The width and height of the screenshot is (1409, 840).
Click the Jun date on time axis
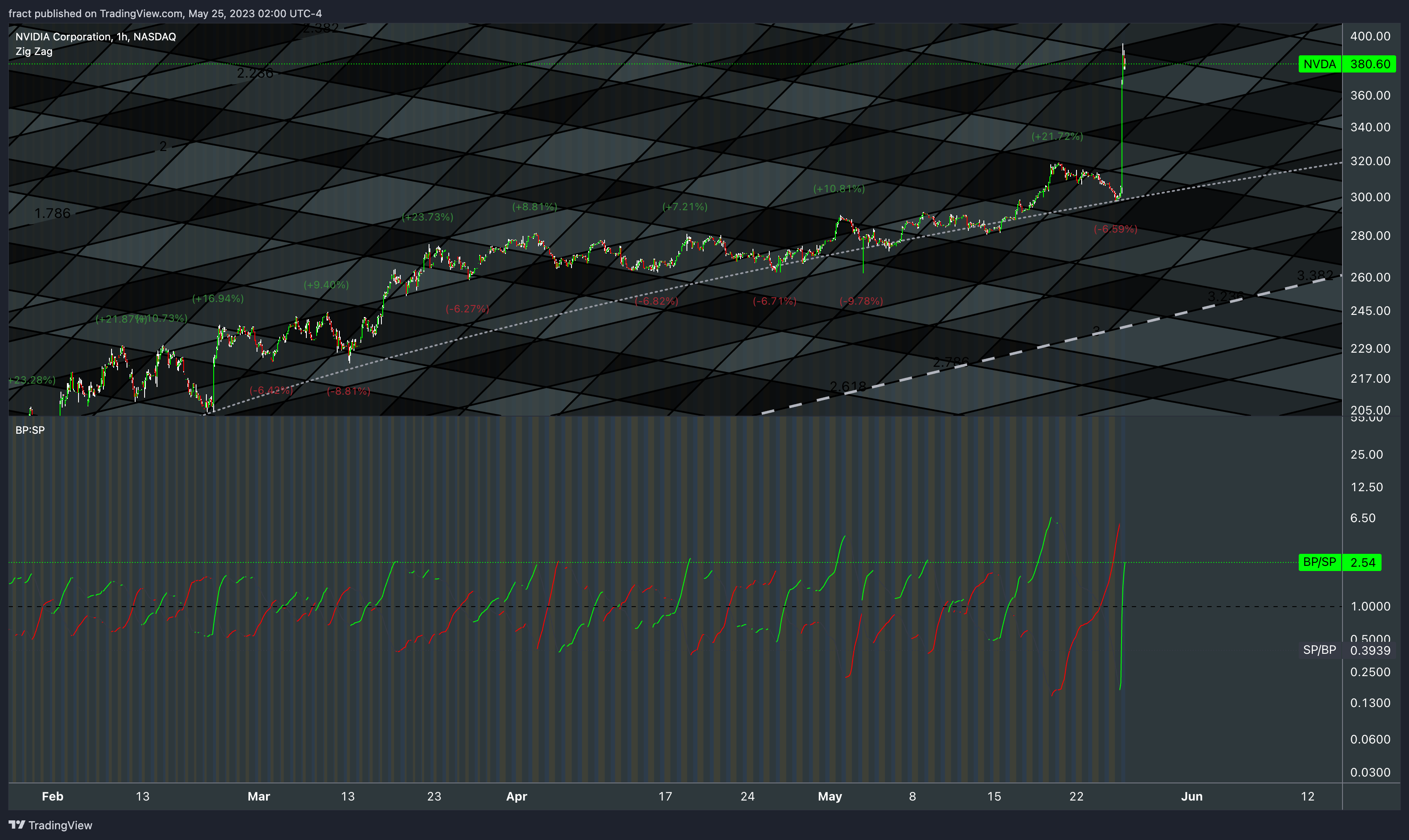(x=1191, y=796)
